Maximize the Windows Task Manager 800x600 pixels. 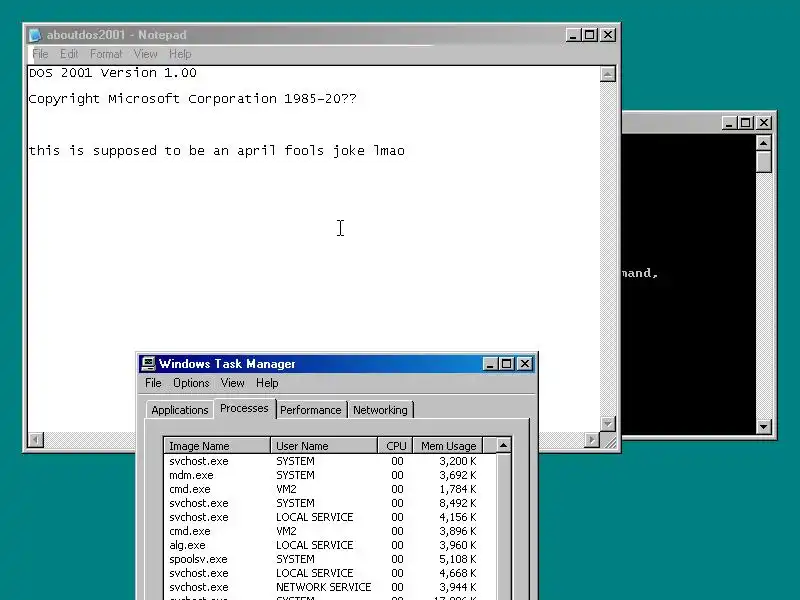click(x=507, y=364)
